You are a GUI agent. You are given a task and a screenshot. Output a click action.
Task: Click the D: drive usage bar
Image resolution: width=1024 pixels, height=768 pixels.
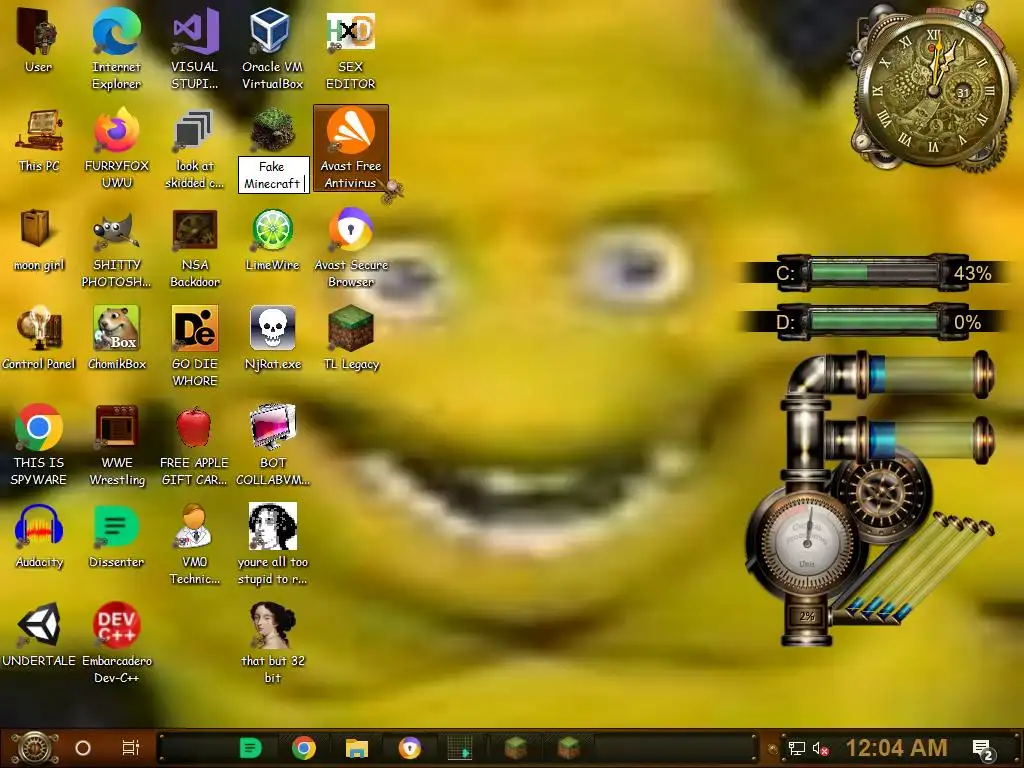874,322
